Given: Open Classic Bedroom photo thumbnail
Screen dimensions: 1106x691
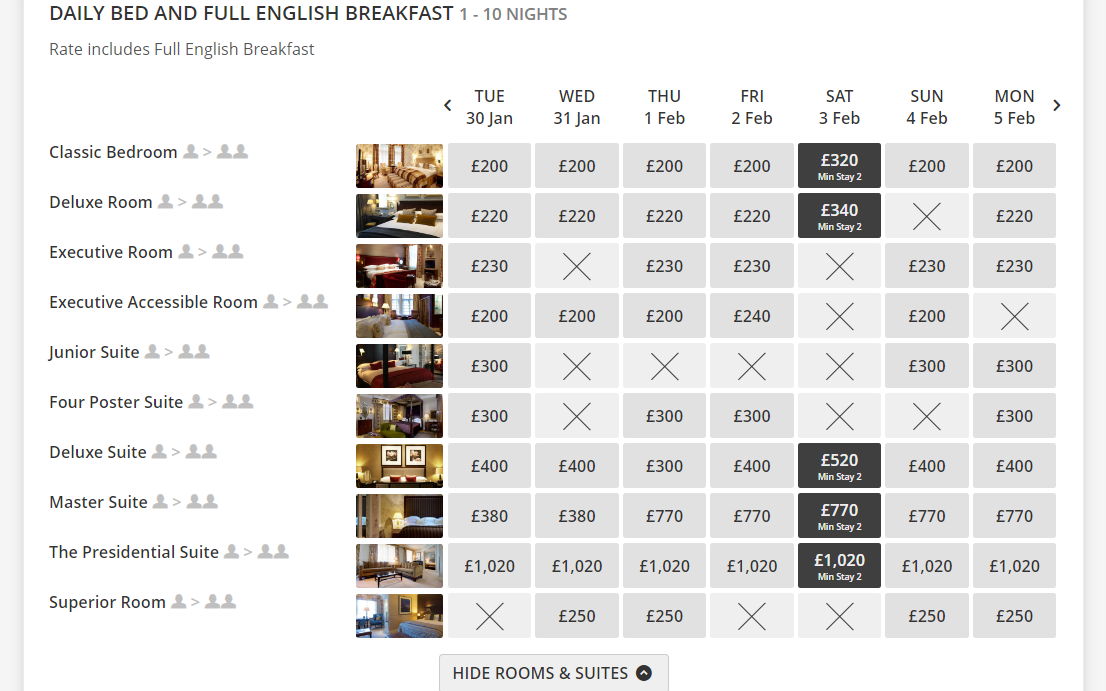Looking at the screenshot, I should (x=399, y=166).
